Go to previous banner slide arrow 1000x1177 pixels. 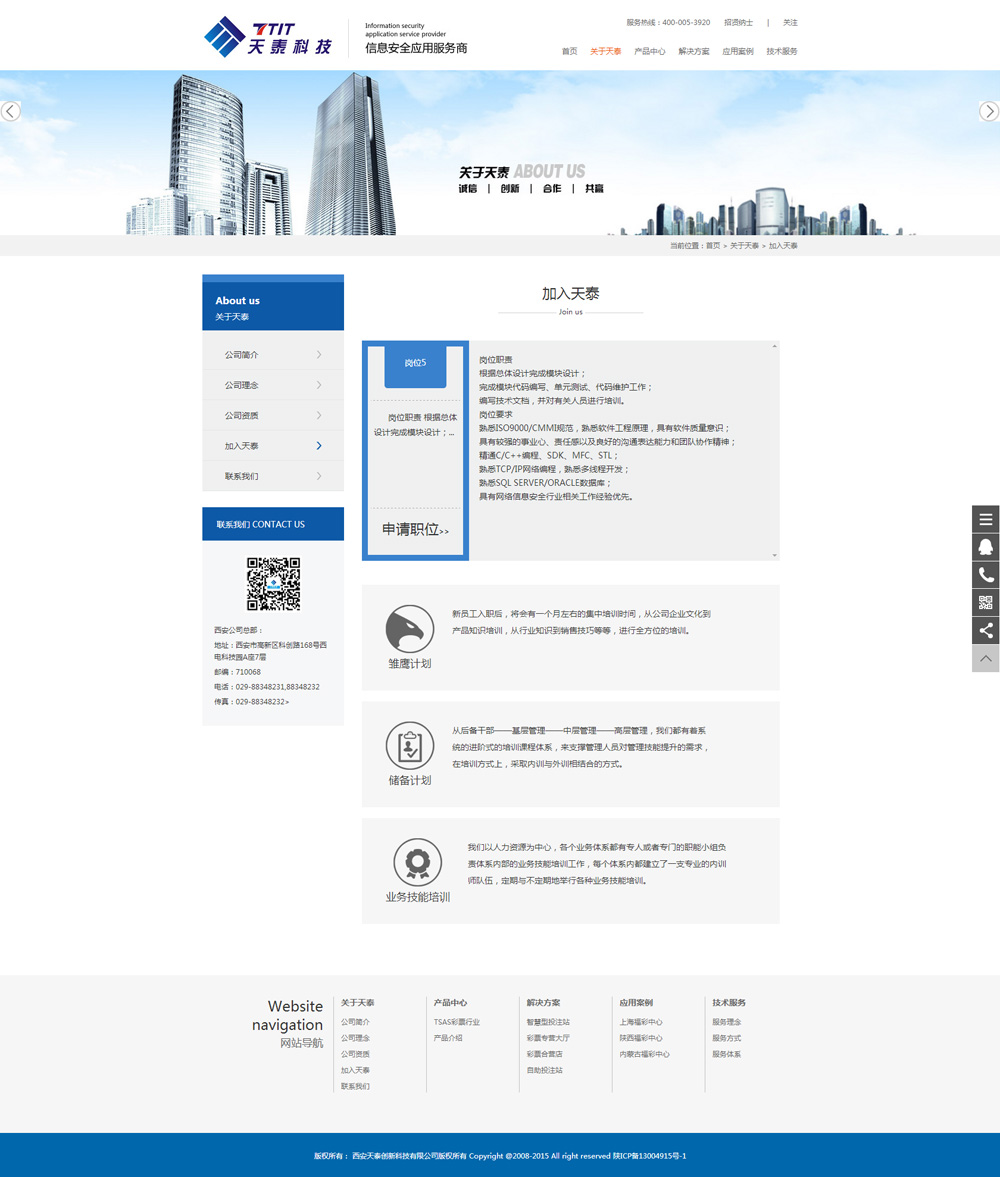pos(11,111)
